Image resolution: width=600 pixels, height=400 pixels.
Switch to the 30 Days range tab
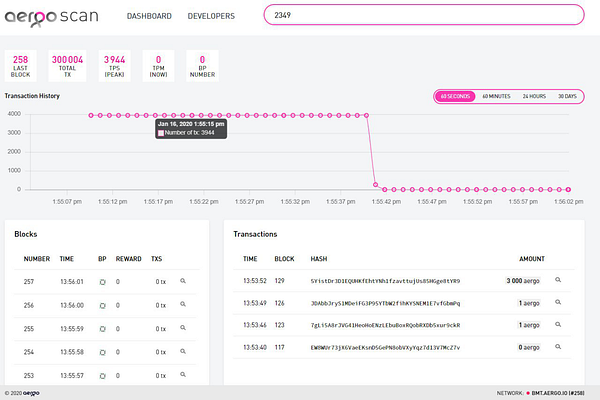coord(567,96)
